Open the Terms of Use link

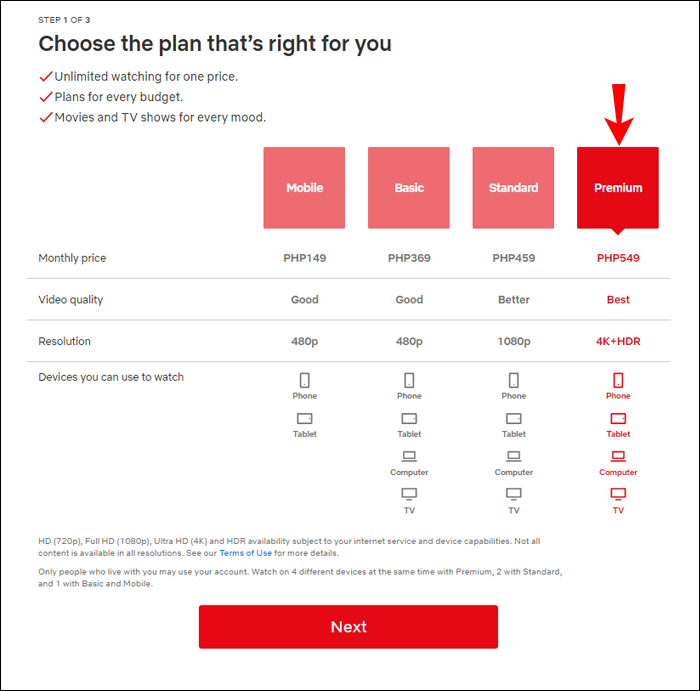coord(245,553)
